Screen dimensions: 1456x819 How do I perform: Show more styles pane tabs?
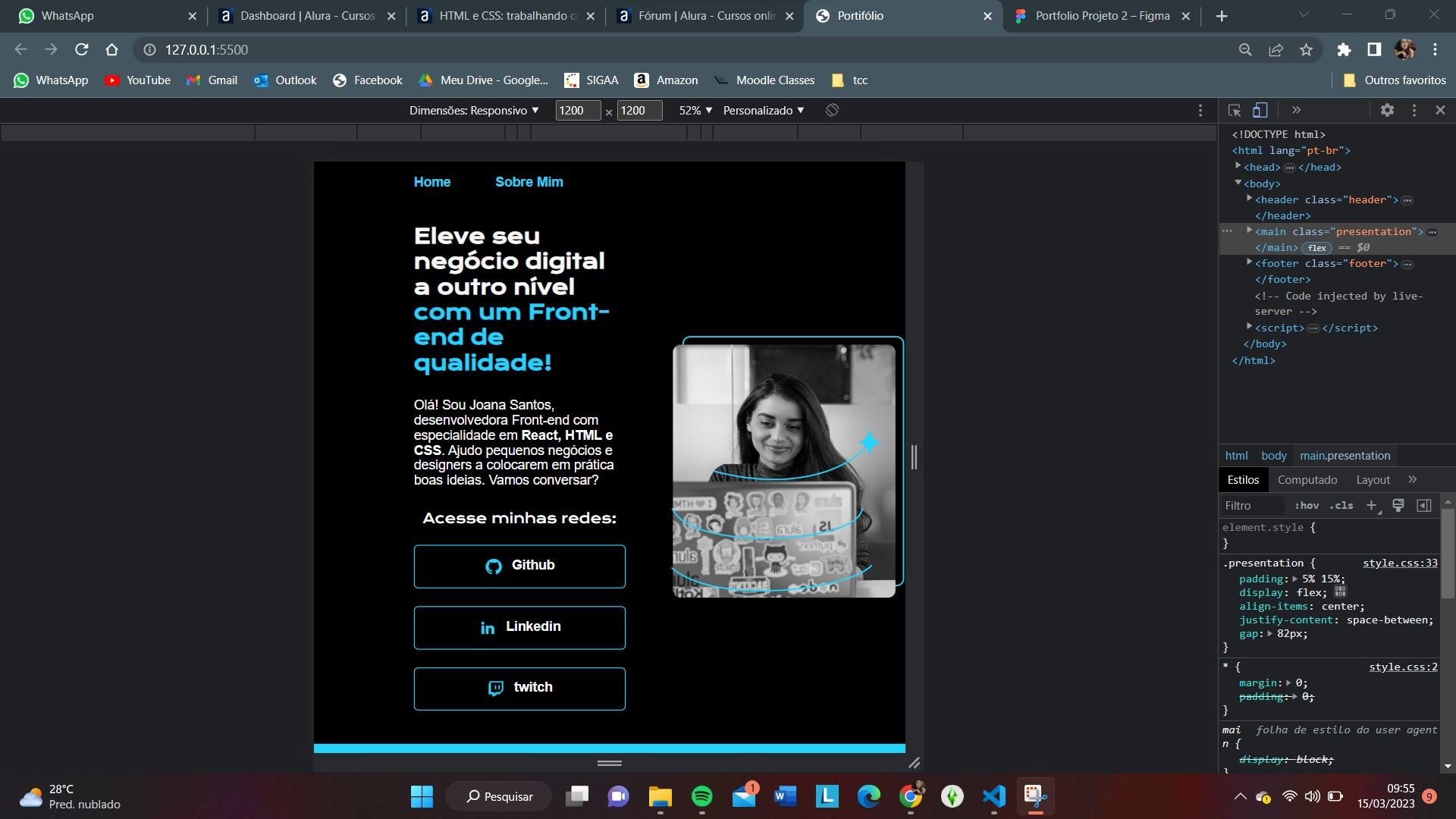click(x=1412, y=479)
